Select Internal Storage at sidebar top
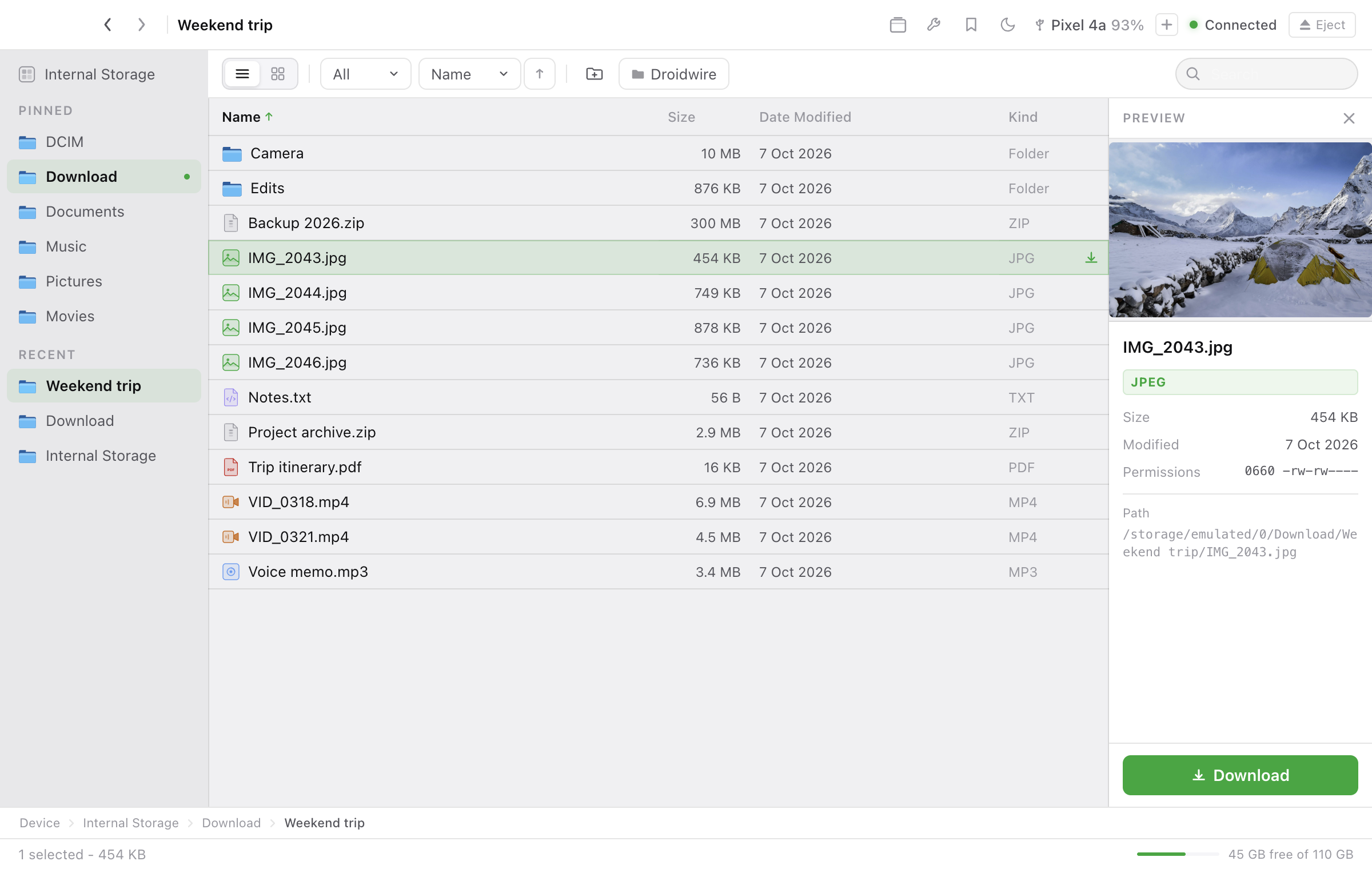 click(x=105, y=74)
